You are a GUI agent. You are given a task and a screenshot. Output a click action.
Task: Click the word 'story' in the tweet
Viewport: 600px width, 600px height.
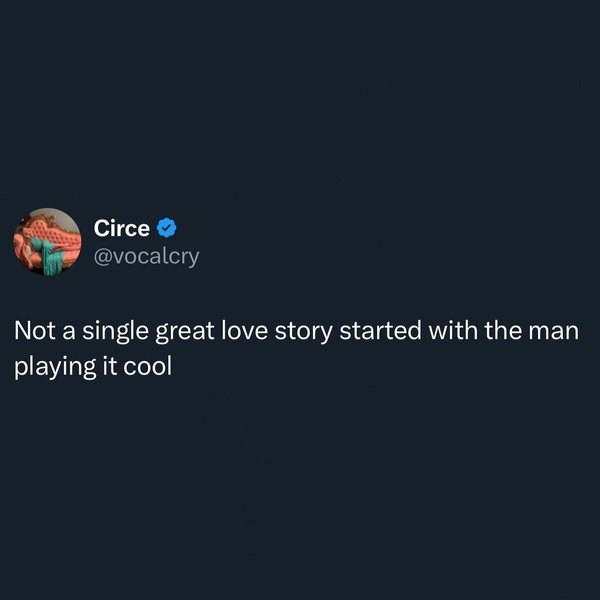[303, 332]
